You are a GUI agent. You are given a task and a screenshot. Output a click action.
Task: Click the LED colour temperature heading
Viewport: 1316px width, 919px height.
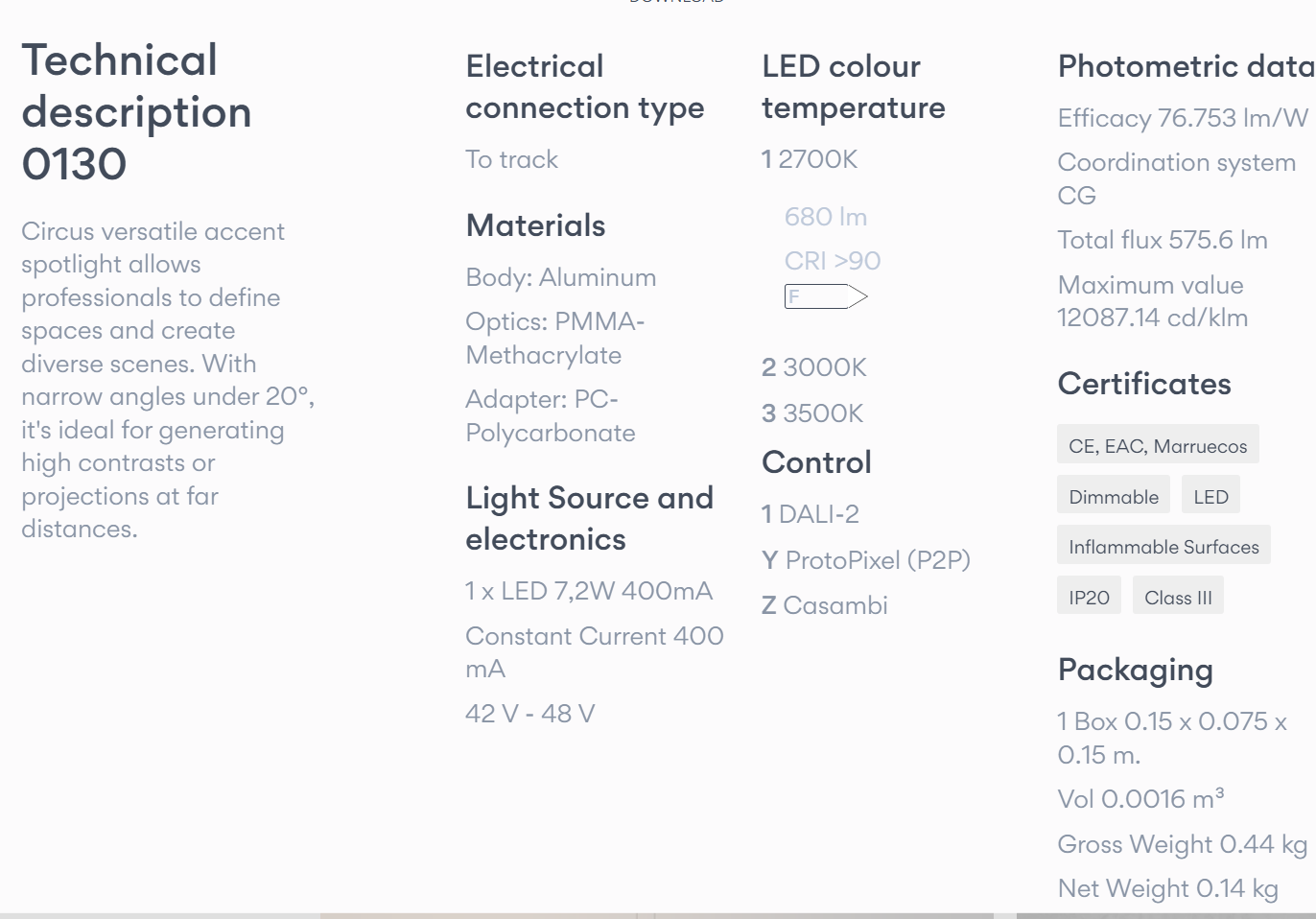tap(853, 87)
